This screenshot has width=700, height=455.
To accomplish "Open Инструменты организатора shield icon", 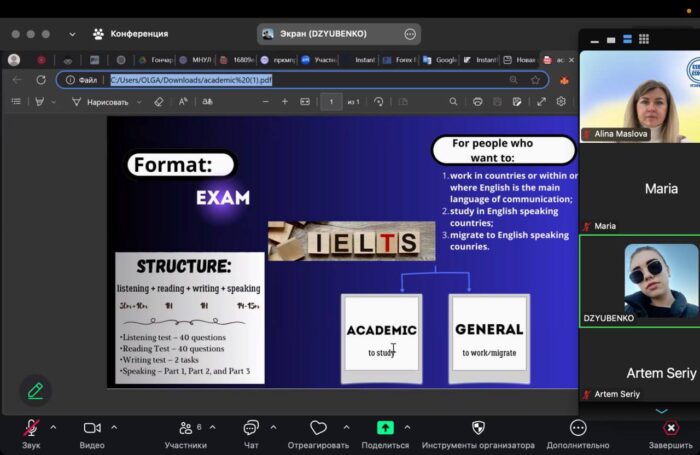I will click(478, 428).
